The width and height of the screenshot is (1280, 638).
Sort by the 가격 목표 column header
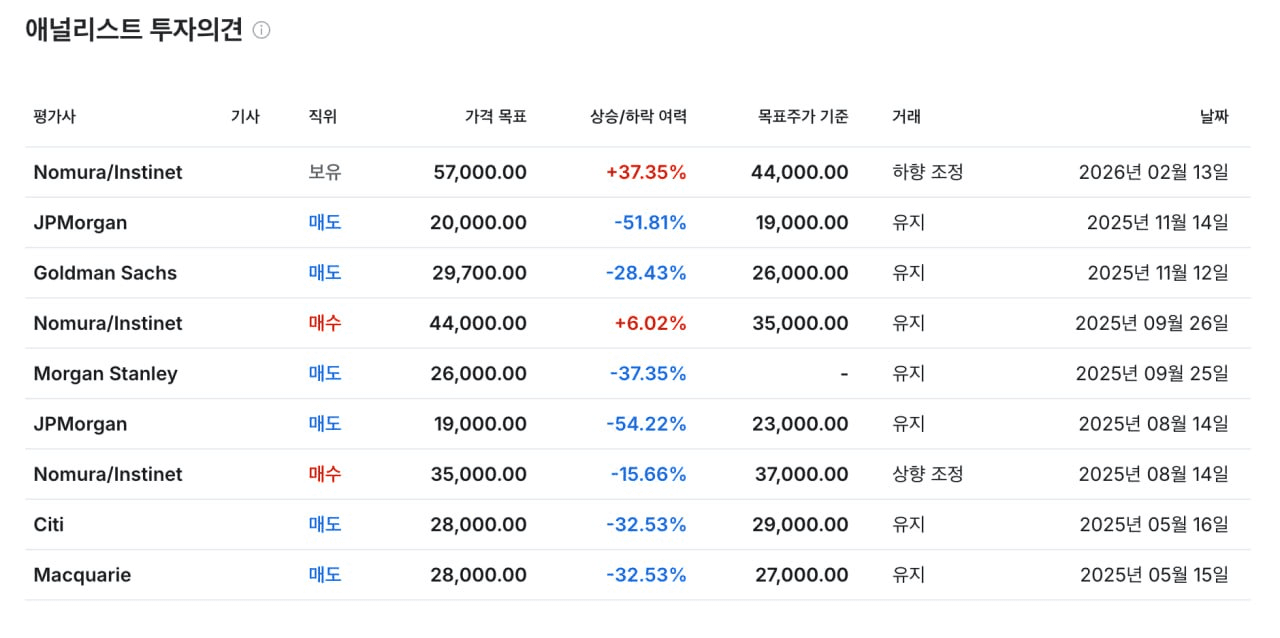[495, 116]
